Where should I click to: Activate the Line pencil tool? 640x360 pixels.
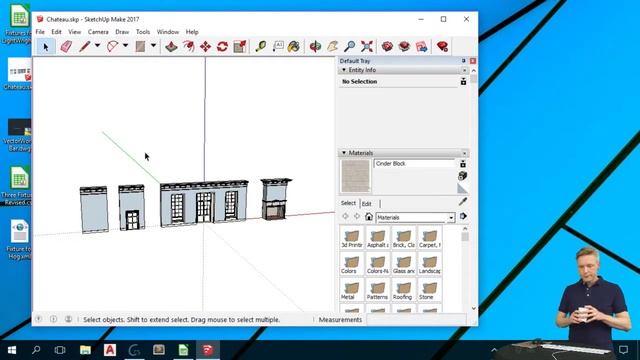(x=84, y=47)
